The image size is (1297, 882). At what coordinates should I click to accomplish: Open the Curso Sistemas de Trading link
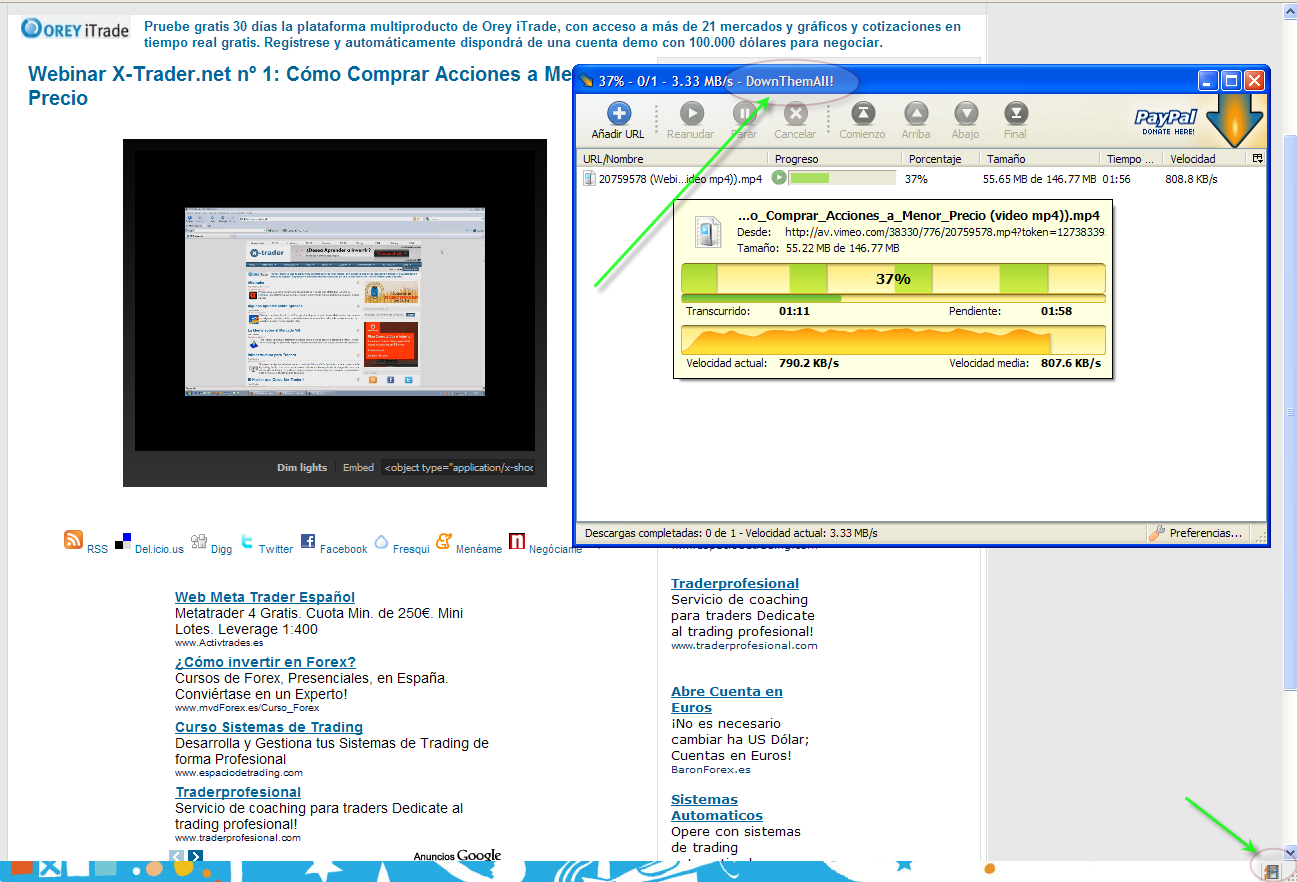pos(269,727)
